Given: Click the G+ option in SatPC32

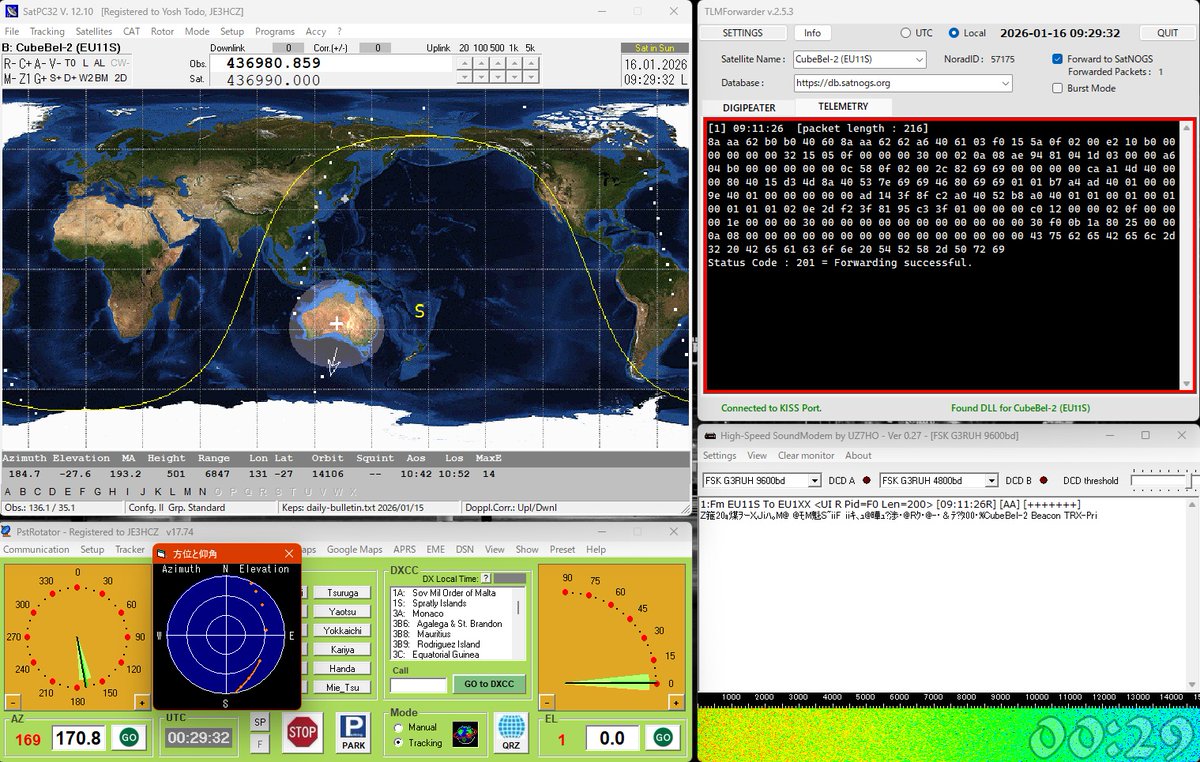Looking at the screenshot, I should [x=39, y=78].
